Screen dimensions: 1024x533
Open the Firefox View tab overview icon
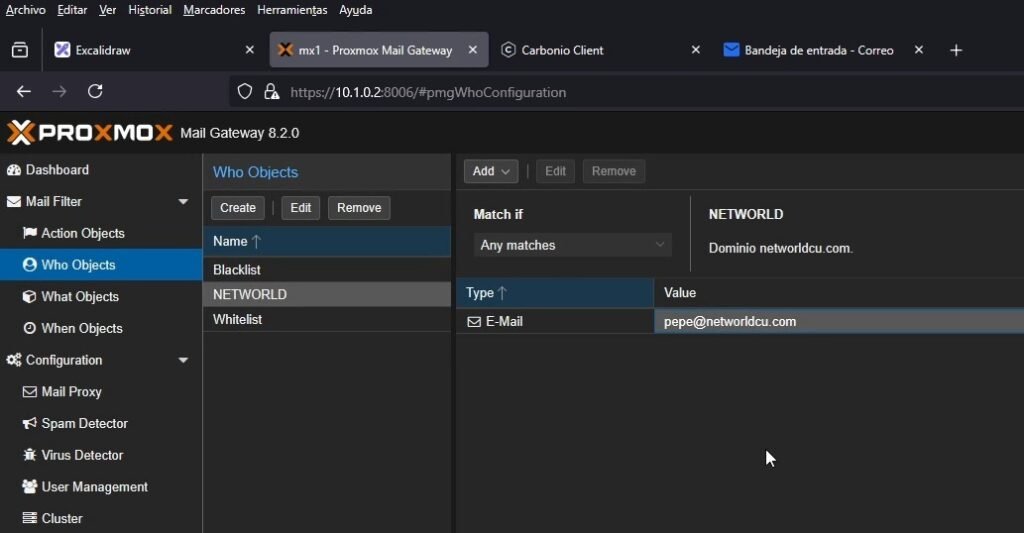point(20,50)
